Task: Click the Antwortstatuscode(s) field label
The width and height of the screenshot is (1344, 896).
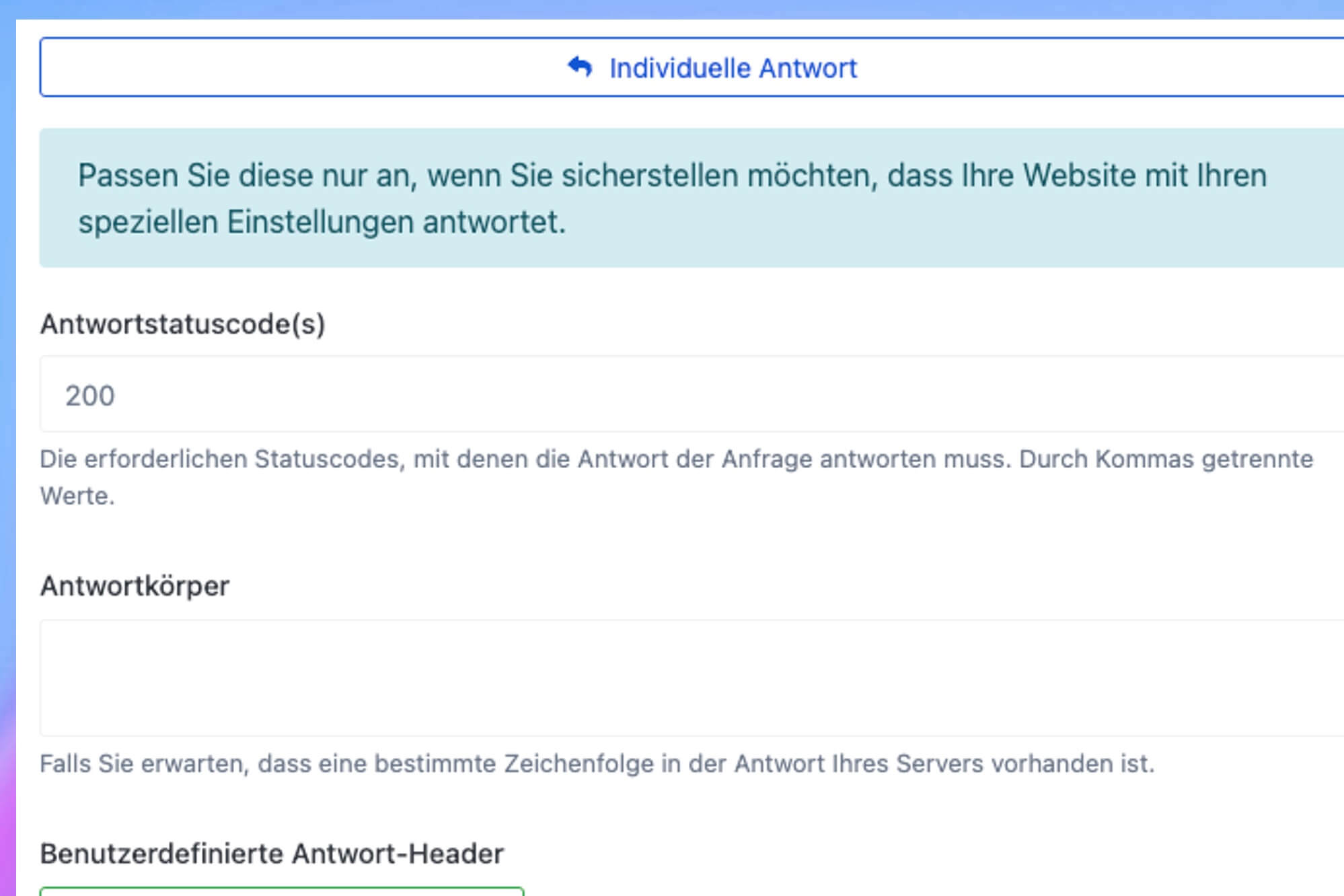Action: [183, 324]
